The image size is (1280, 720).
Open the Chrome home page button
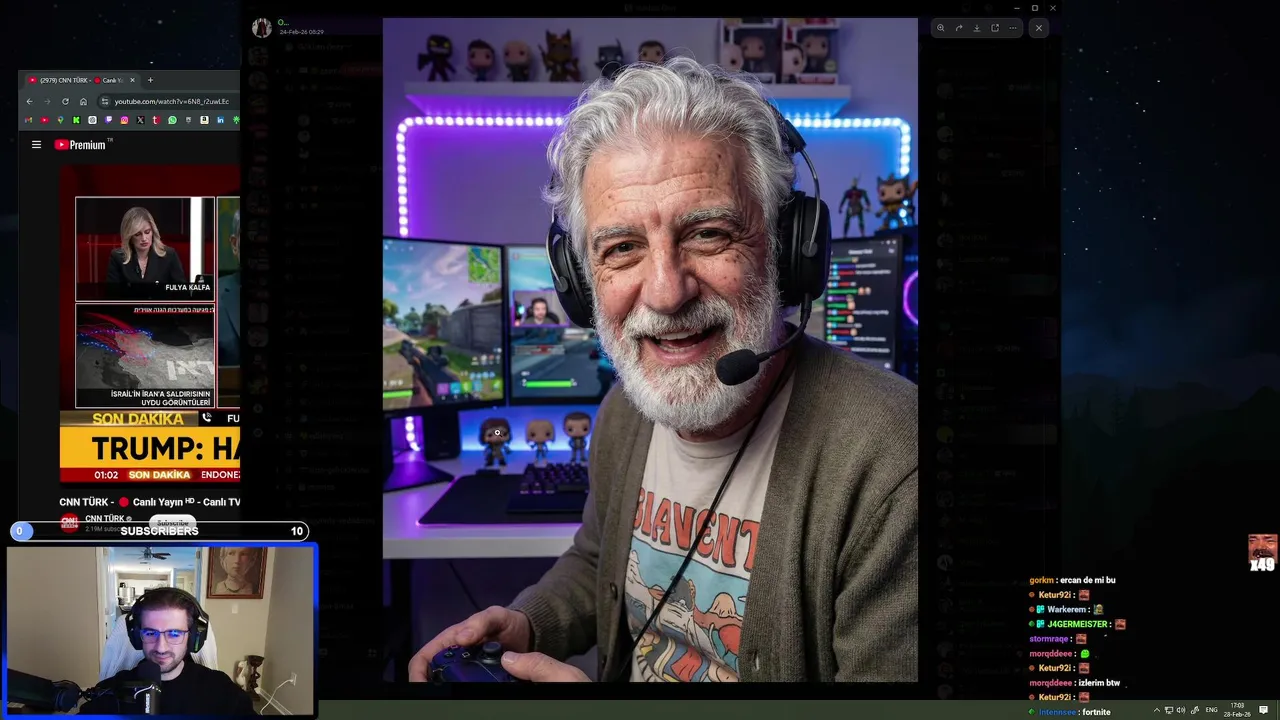[x=83, y=101]
